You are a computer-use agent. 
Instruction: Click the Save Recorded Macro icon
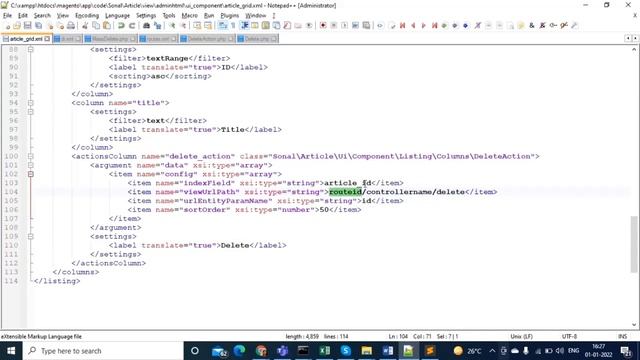366,26
